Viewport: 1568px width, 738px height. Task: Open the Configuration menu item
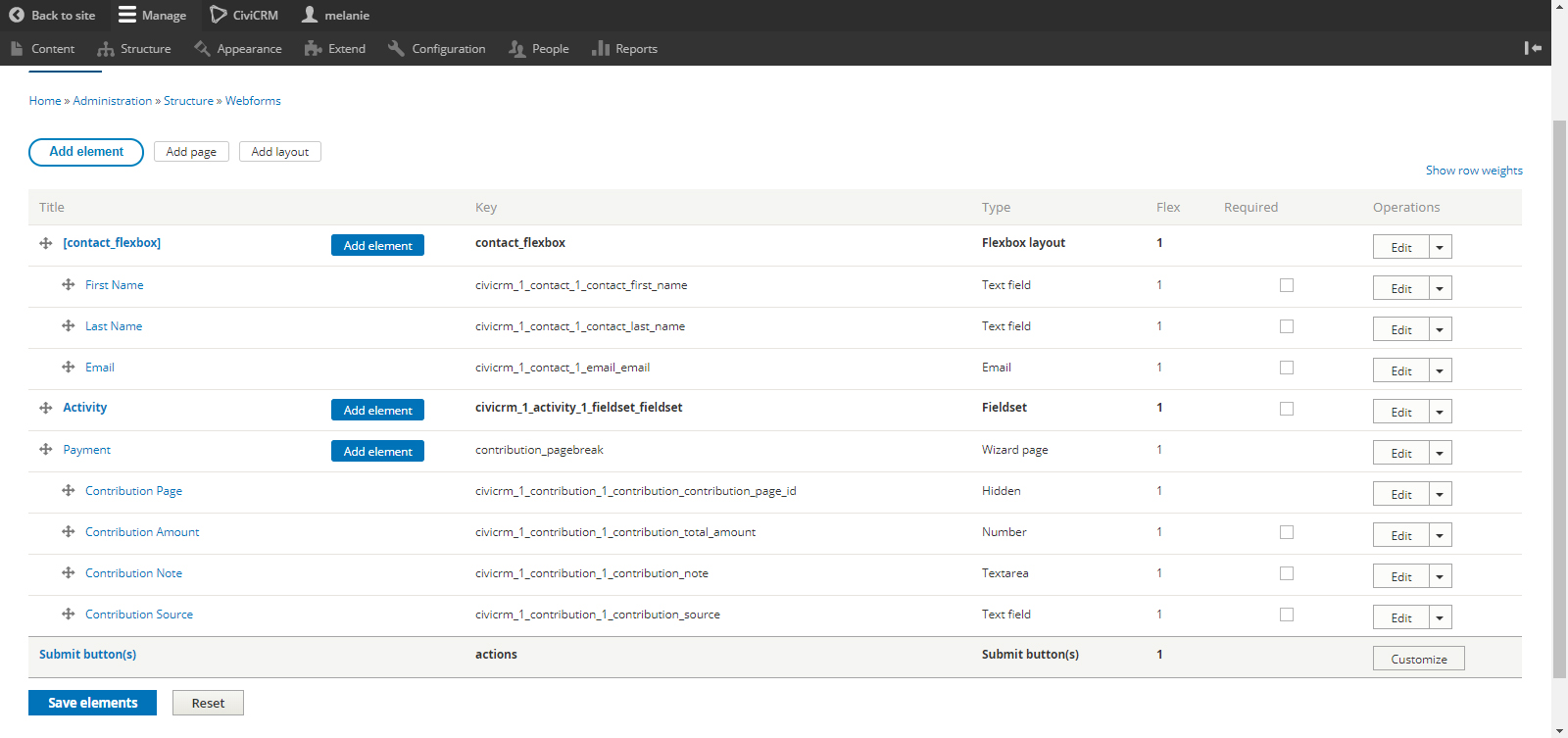449,48
